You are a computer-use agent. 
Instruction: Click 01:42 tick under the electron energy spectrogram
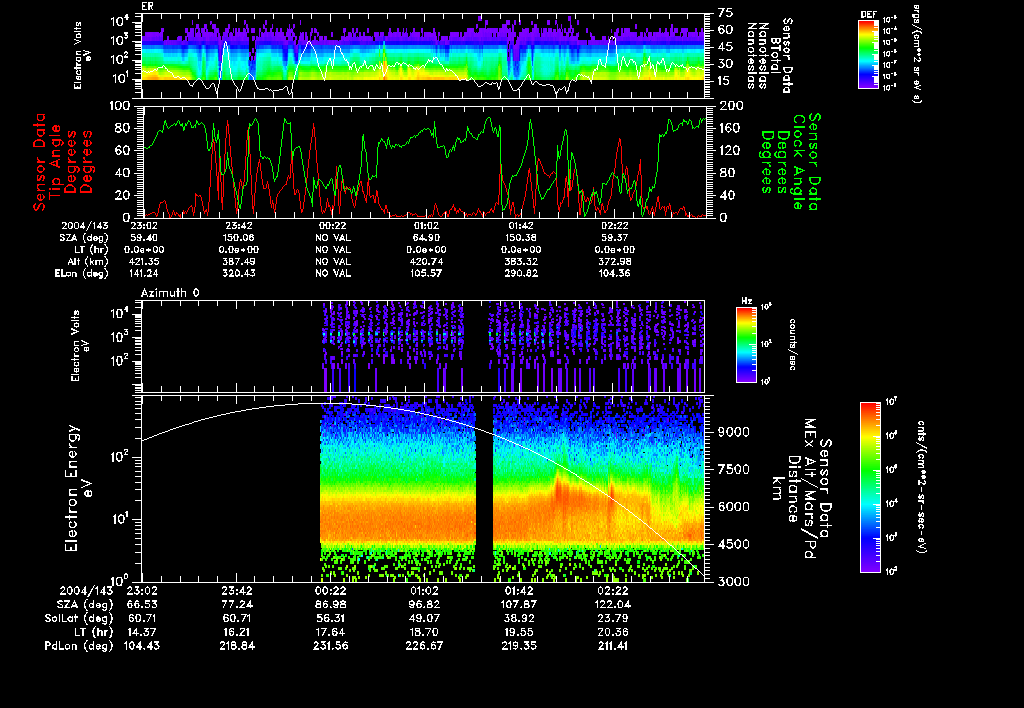520,592
